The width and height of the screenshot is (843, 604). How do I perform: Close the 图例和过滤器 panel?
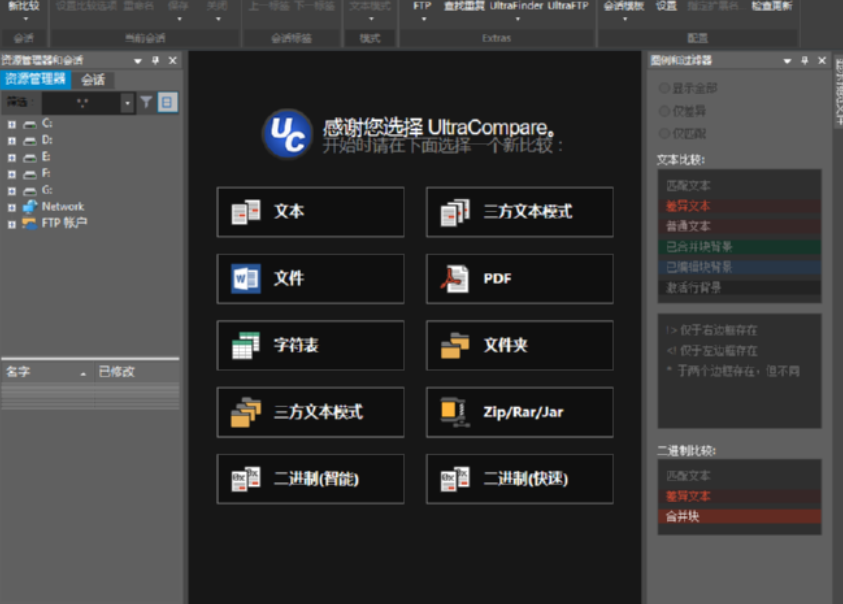[822, 60]
